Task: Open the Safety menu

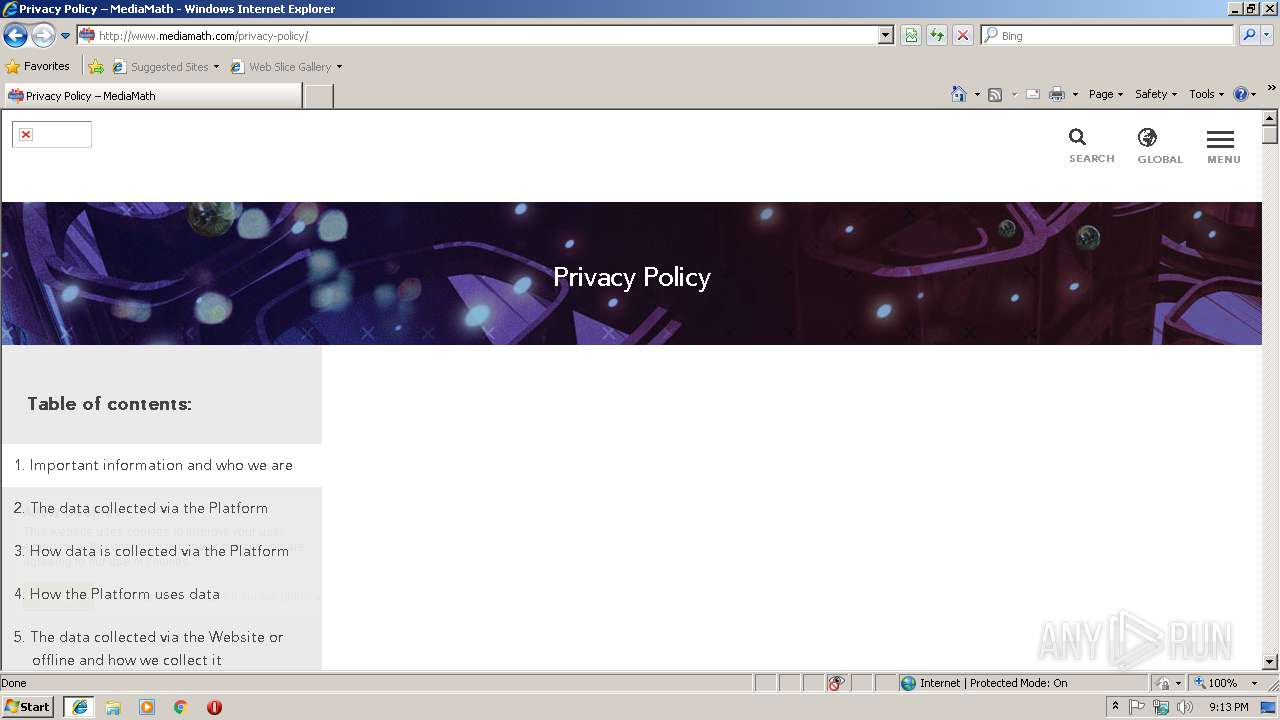Action: tap(1156, 94)
